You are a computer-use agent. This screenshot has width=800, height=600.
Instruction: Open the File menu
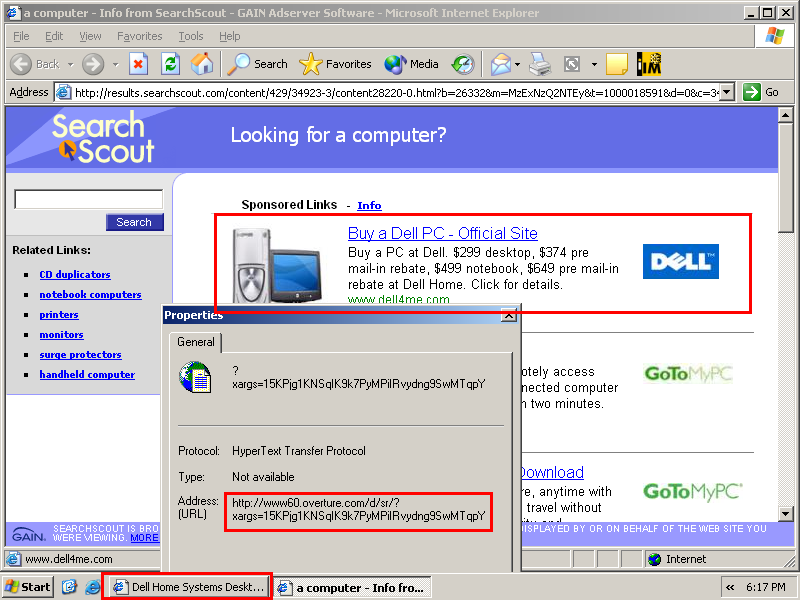(x=21, y=36)
